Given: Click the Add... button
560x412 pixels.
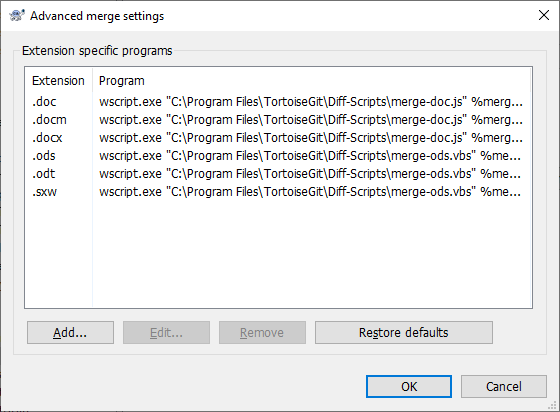Looking at the screenshot, I should coord(70,332).
